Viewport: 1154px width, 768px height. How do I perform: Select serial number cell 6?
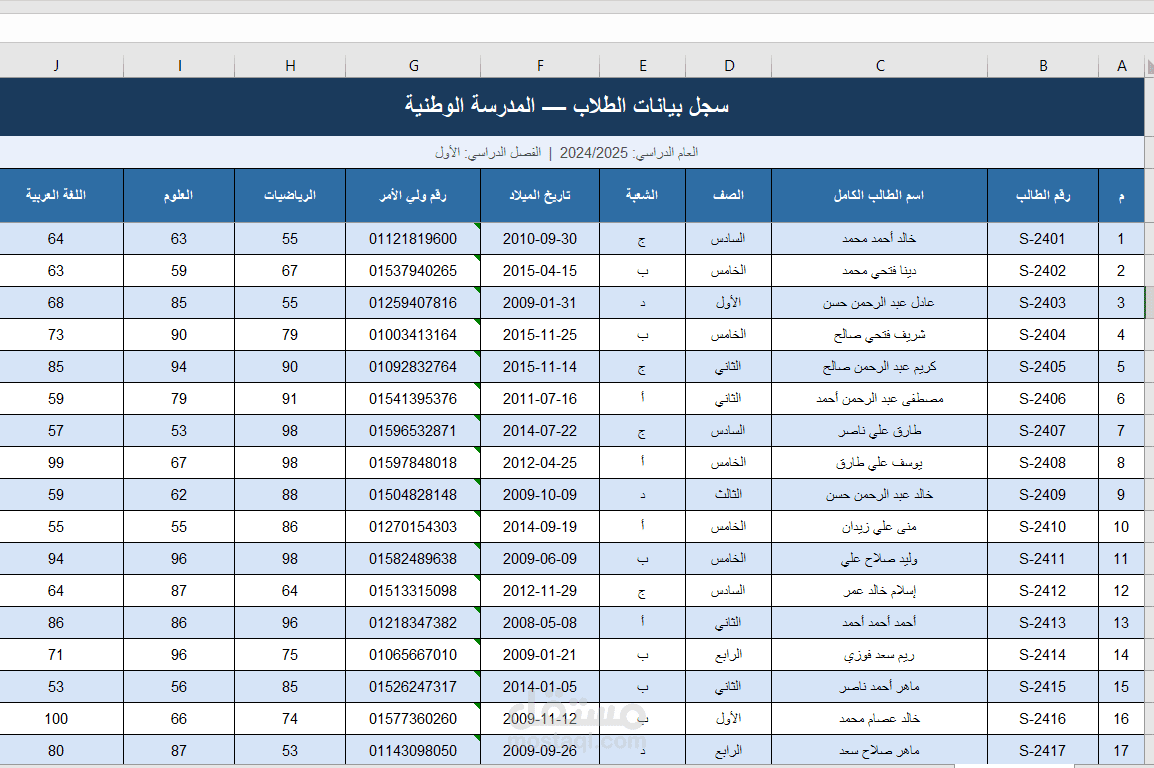coord(1122,399)
